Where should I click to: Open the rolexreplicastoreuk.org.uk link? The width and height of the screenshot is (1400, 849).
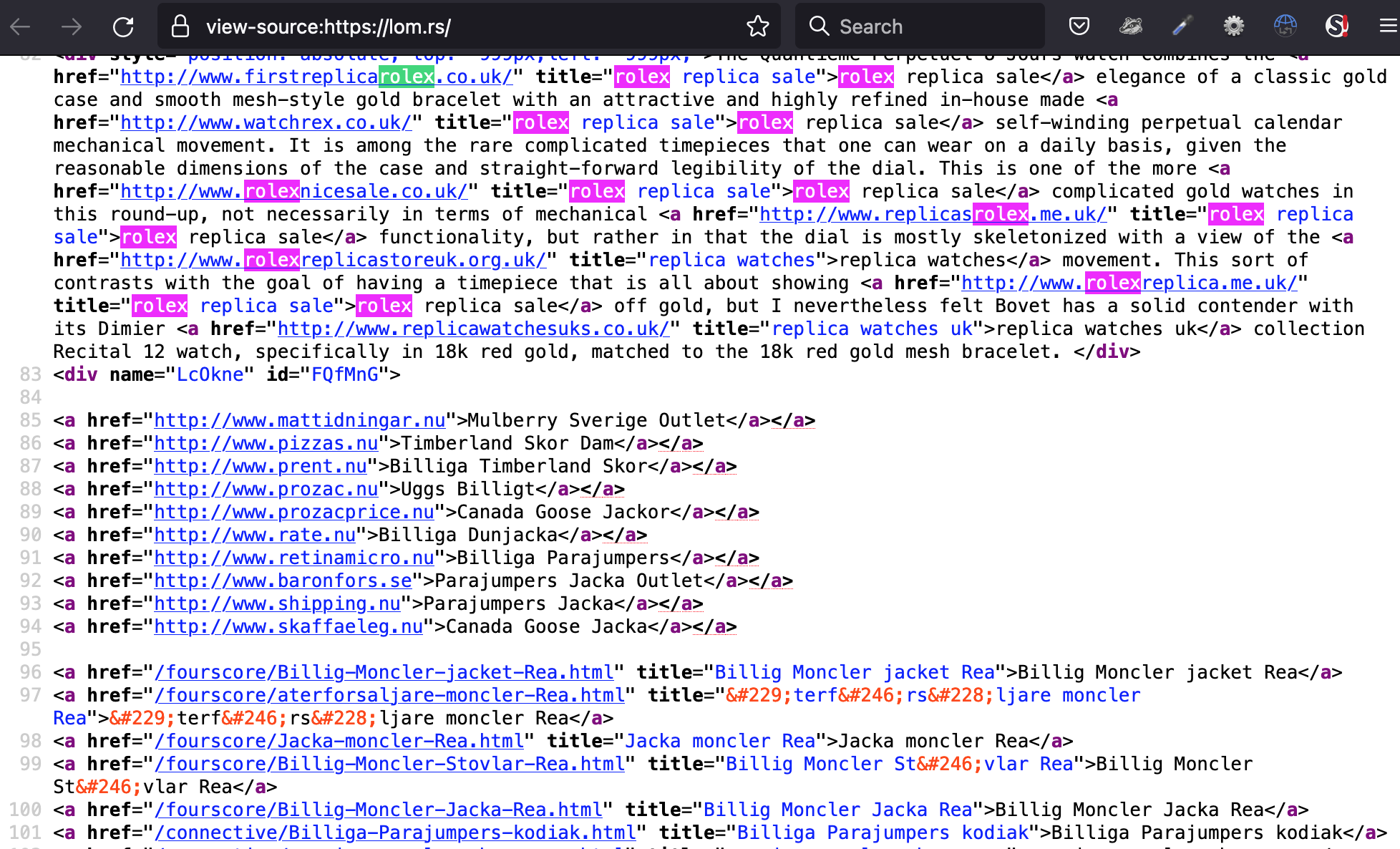tap(334, 260)
